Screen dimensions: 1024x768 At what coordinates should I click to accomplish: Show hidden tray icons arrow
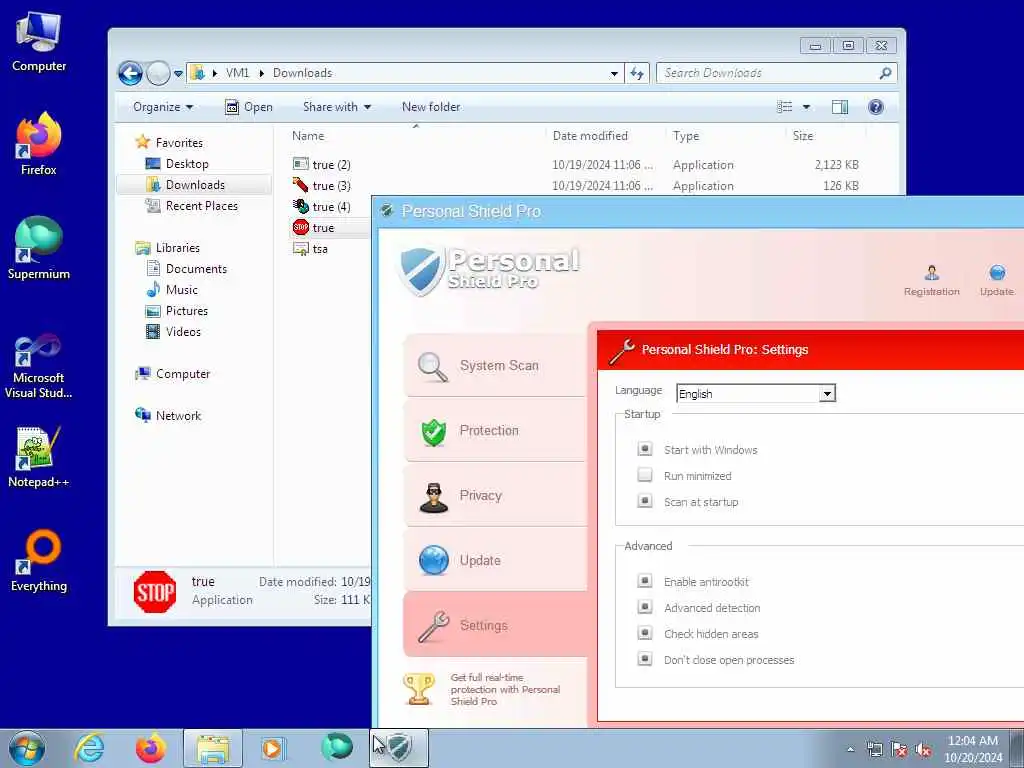tap(850, 749)
